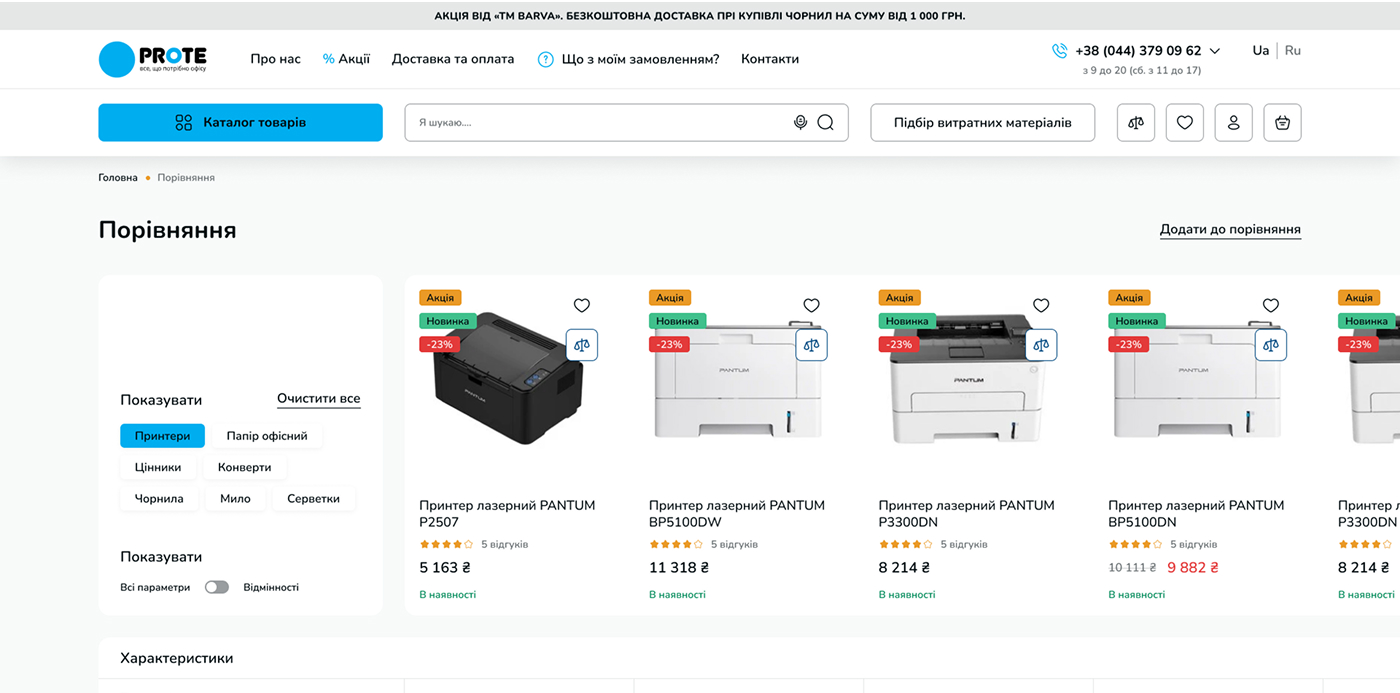Select the Папір офісний category chip
Viewport: 1400px width, 693px height.
(x=267, y=436)
